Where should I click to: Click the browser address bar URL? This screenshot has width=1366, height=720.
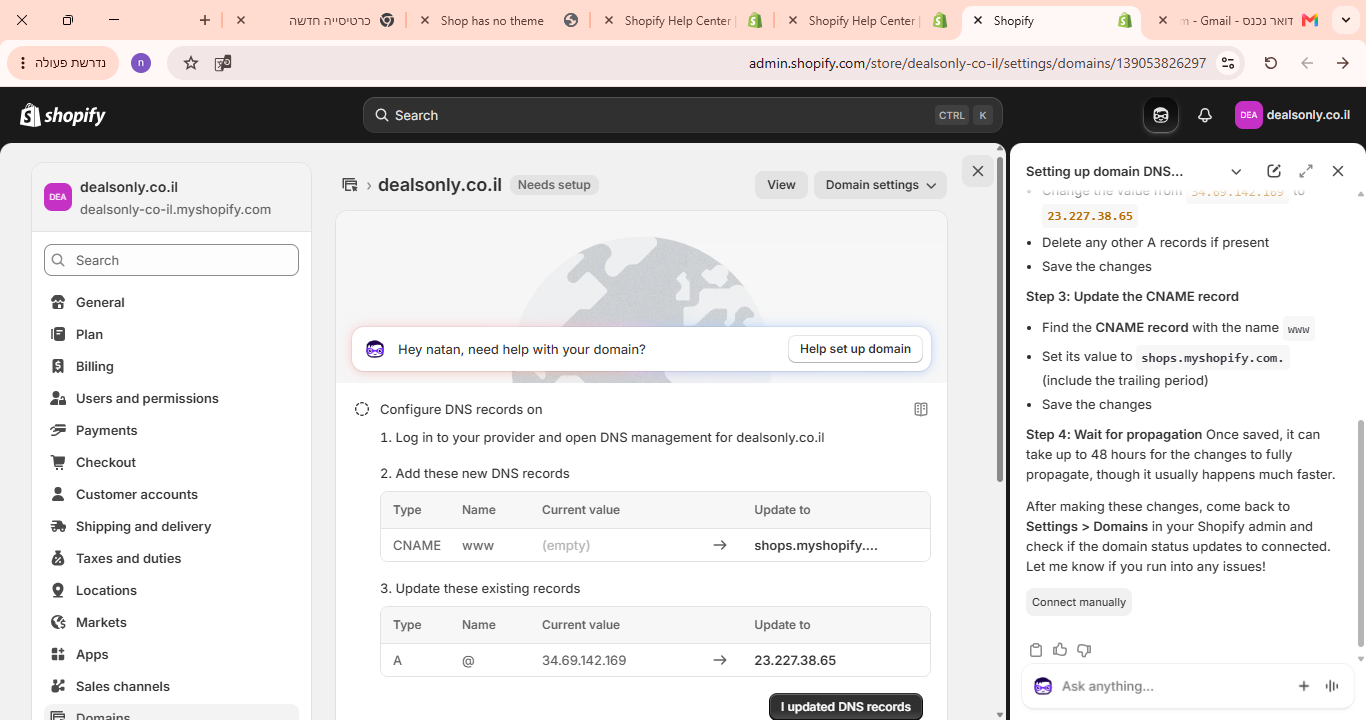[x=977, y=63]
